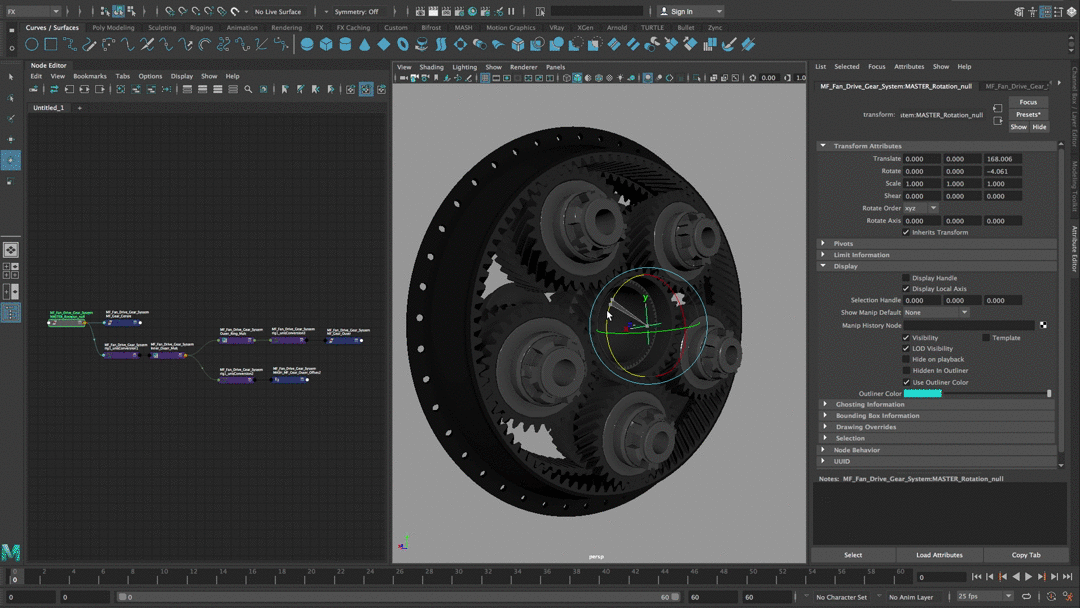Collapse the Transform Attributes section
The image size is (1080, 608).
click(x=822, y=146)
